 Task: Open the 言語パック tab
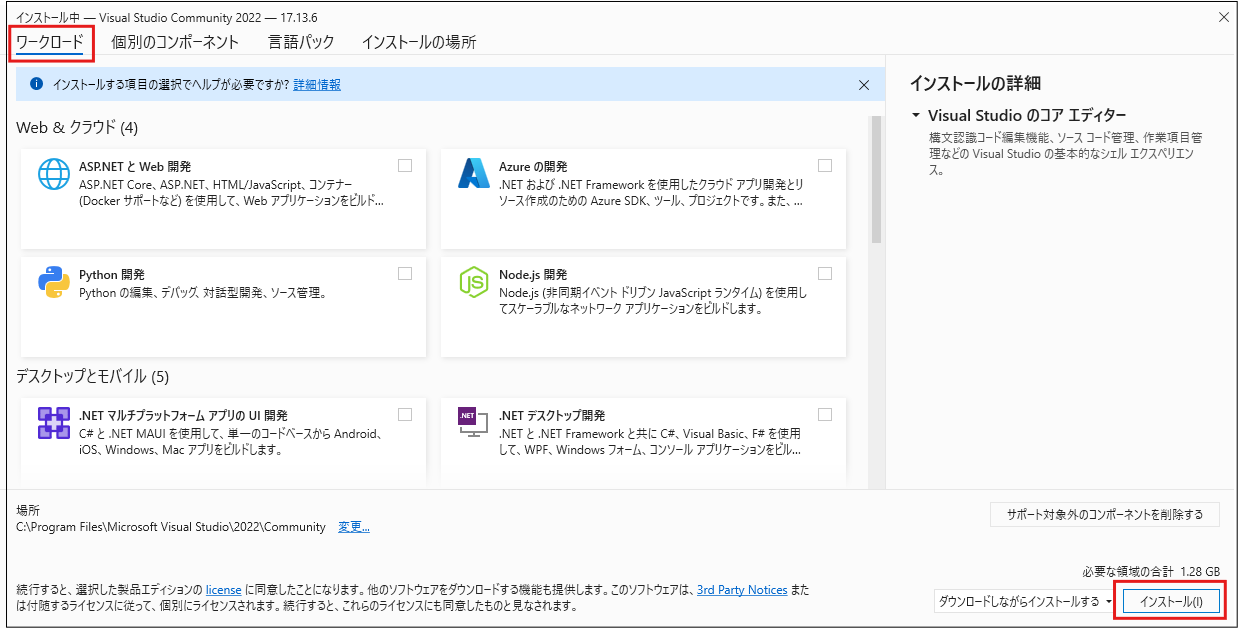pyautogui.click(x=300, y=42)
